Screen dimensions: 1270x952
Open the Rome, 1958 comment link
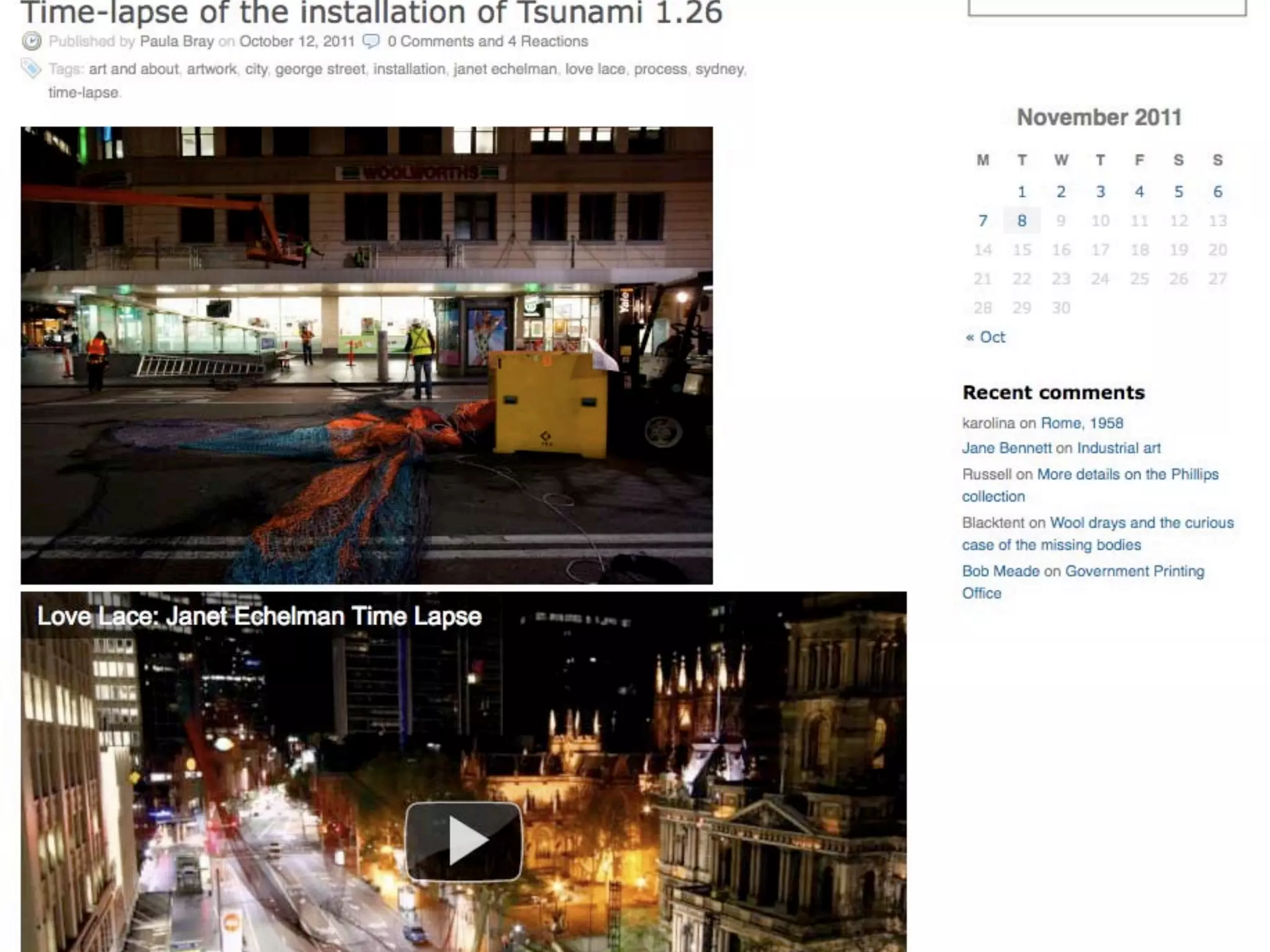[x=1081, y=423]
